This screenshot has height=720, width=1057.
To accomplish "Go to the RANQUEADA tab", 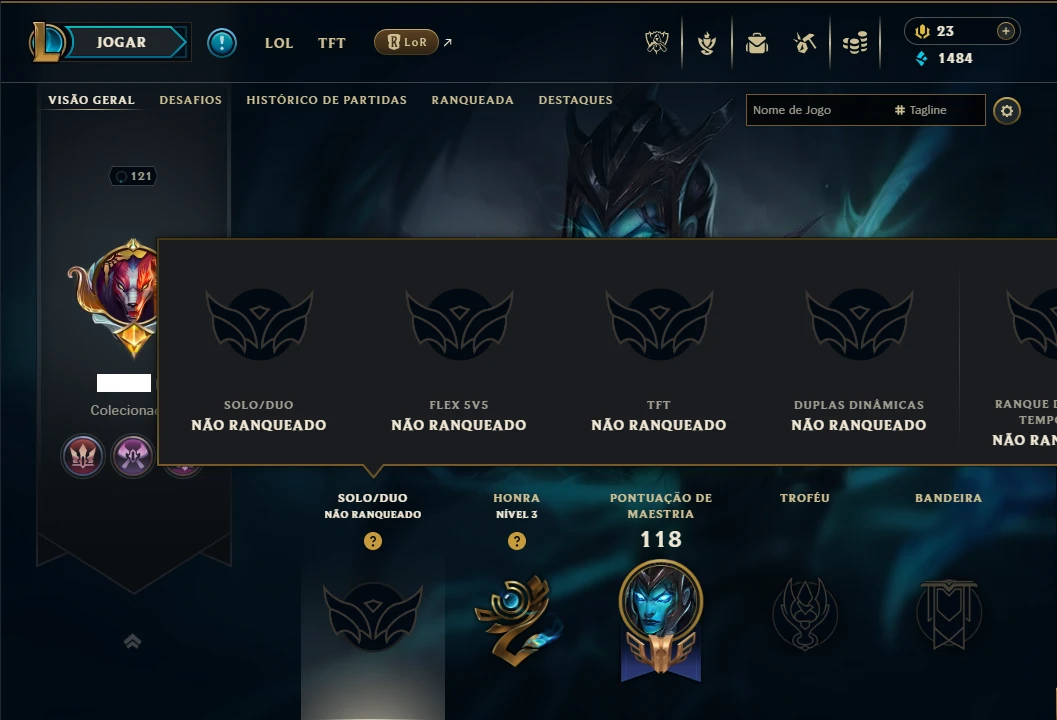I will tap(473, 100).
